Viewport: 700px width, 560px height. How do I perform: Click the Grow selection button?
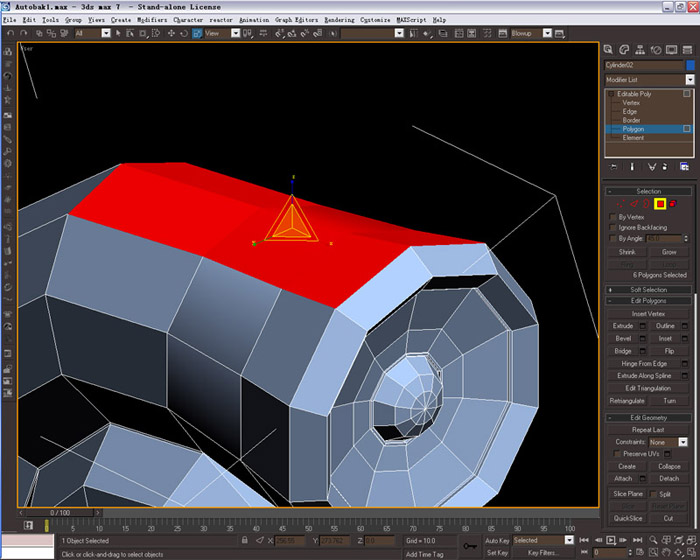669,252
